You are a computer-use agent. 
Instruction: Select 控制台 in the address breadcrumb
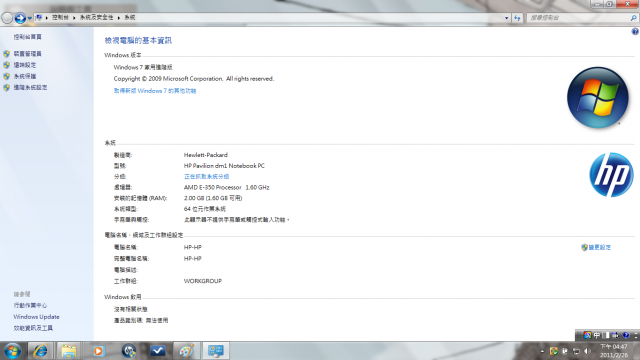pyautogui.click(x=60, y=18)
